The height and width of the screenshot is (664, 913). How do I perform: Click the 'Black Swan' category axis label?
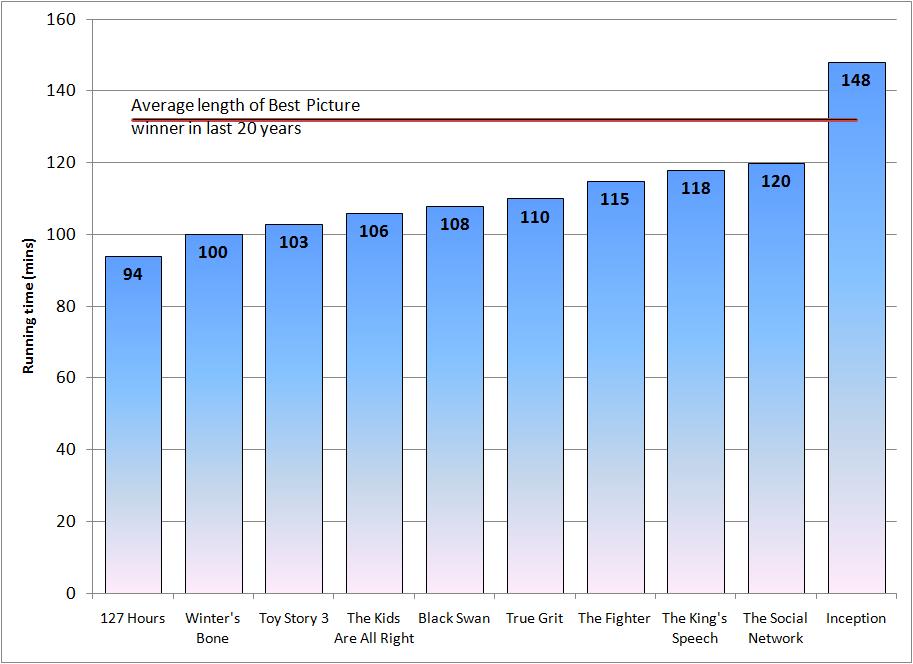click(x=454, y=618)
